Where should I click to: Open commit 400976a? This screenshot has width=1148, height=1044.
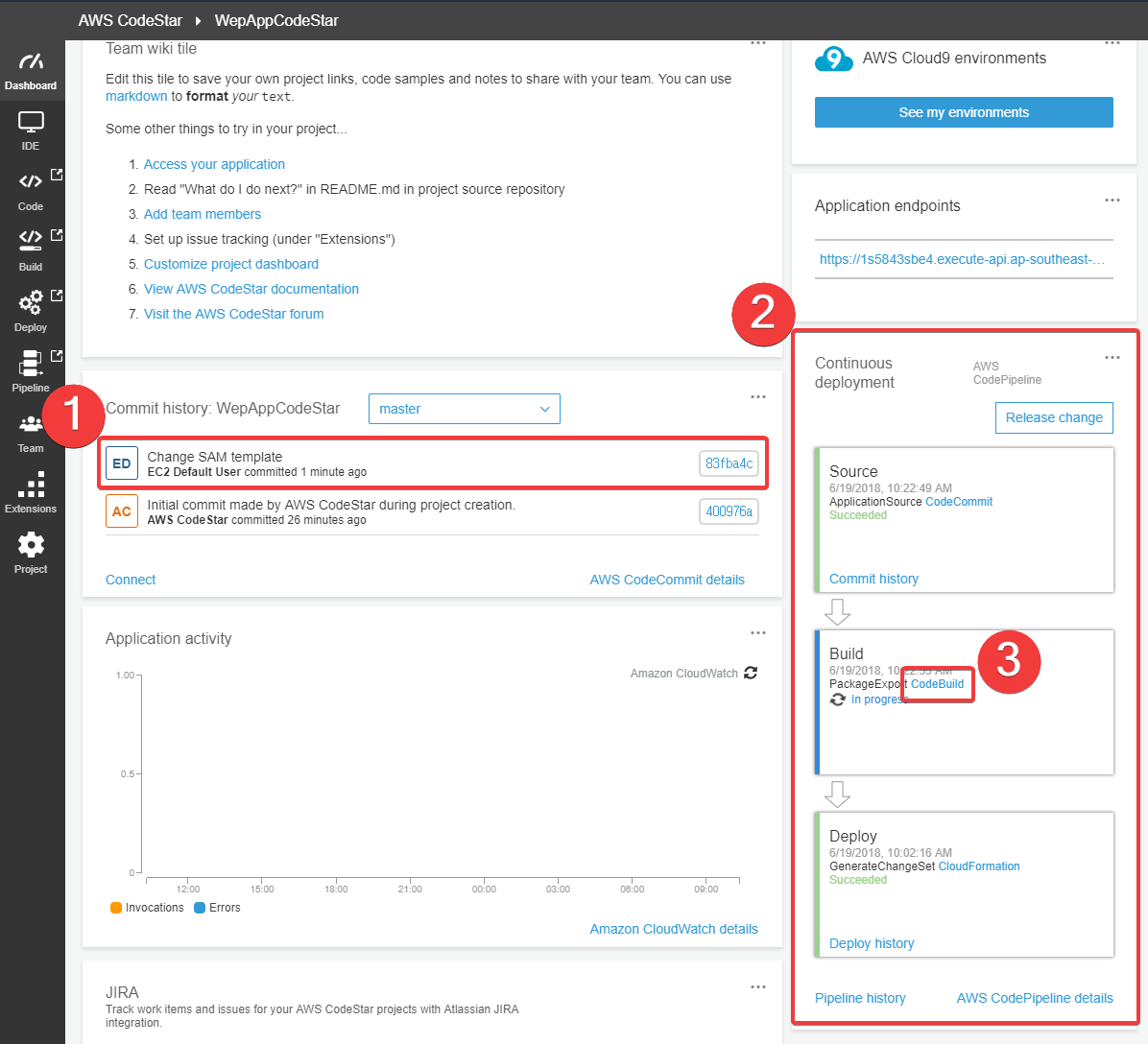(x=729, y=511)
